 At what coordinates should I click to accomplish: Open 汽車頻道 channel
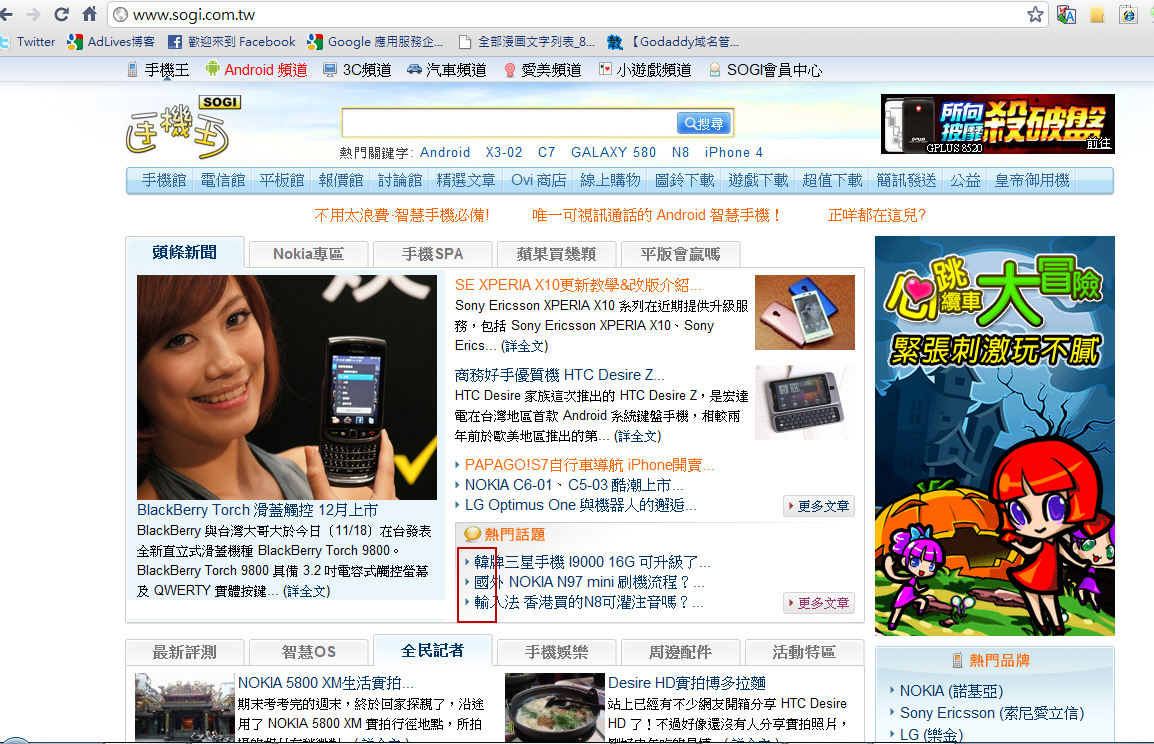(x=447, y=70)
